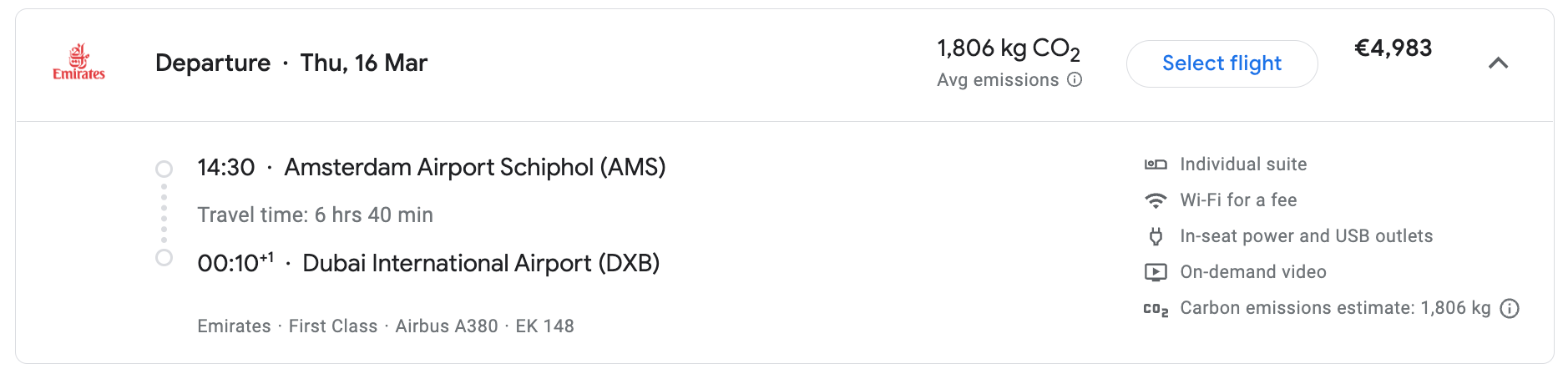Click the EK 148 flight number
This screenshot has width=1568, height=379.
point(544,326)
